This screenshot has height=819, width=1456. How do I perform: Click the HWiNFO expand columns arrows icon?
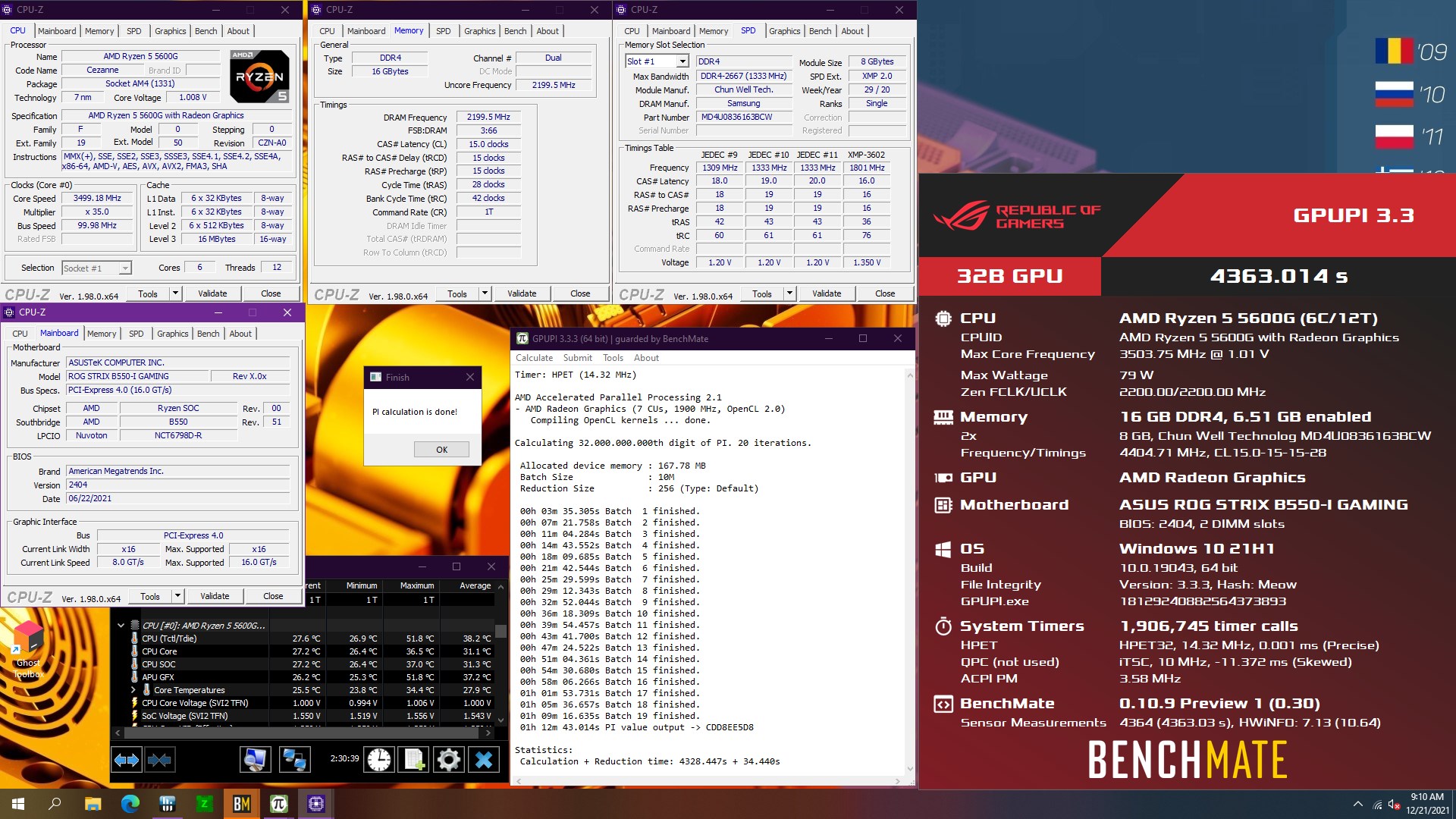tap(126, 759)
